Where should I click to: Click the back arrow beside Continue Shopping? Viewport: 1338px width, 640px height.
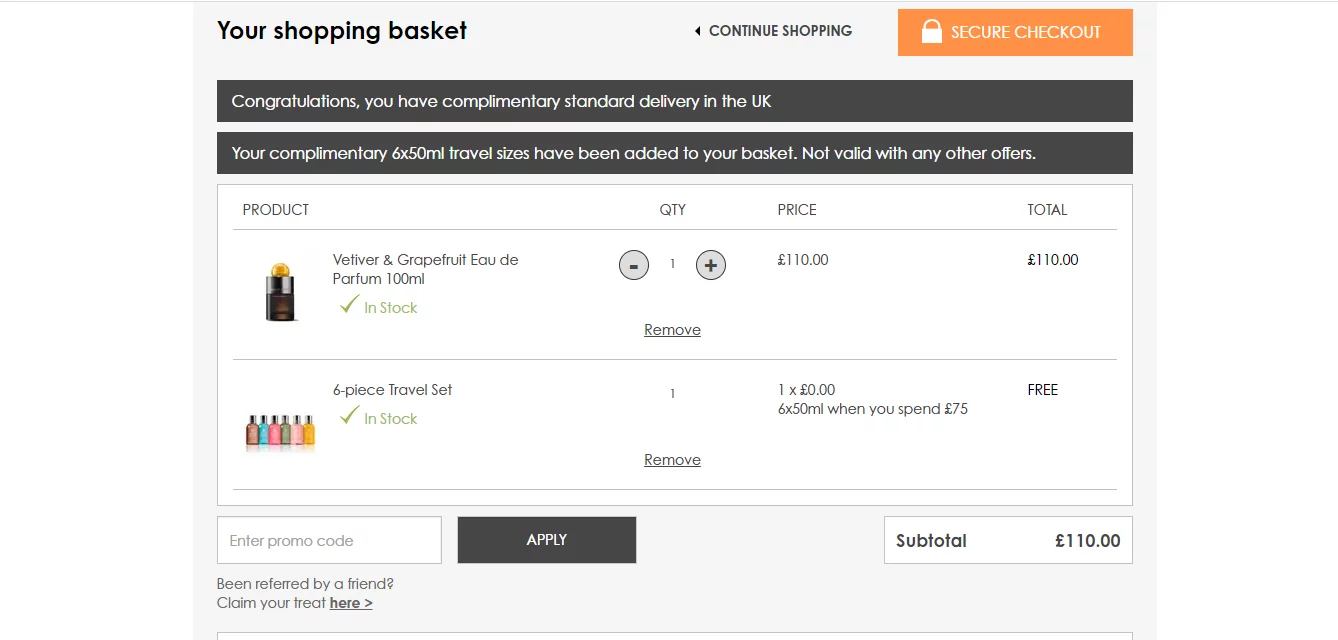pyautogui.click(x=697, y=31)
